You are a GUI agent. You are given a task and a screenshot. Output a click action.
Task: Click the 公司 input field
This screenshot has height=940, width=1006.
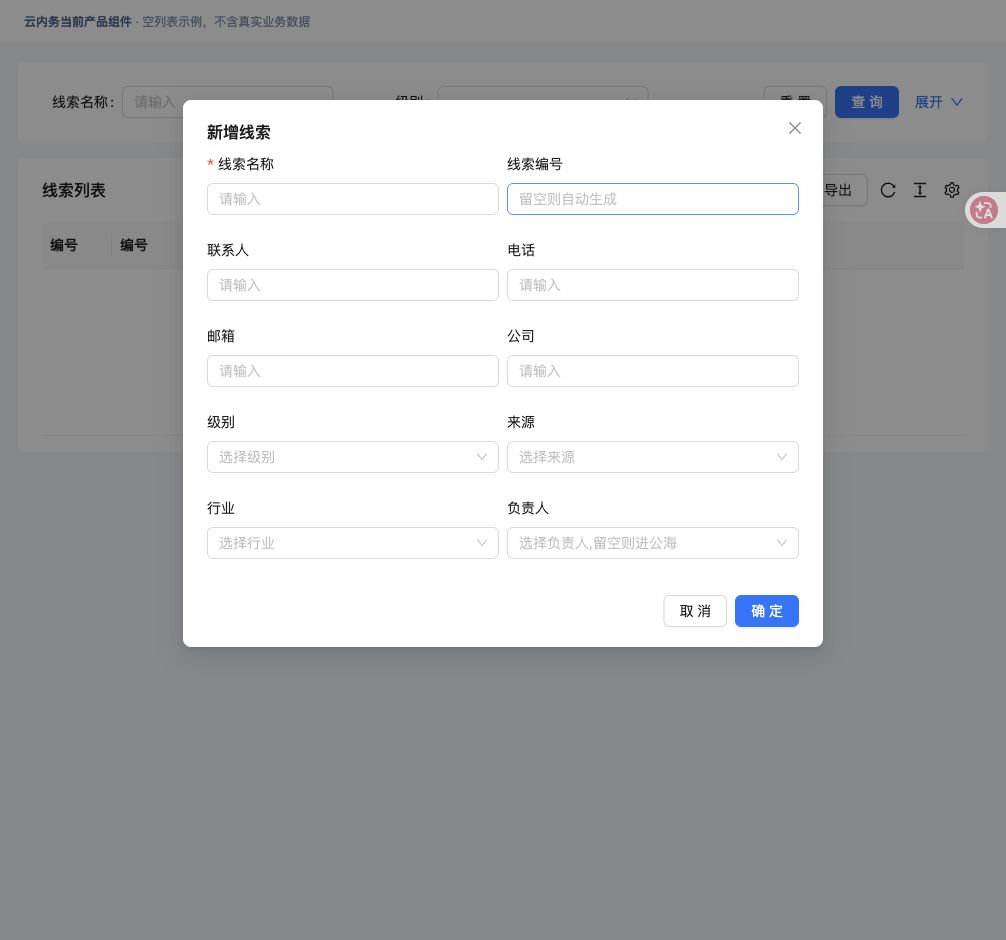[652, 371]
